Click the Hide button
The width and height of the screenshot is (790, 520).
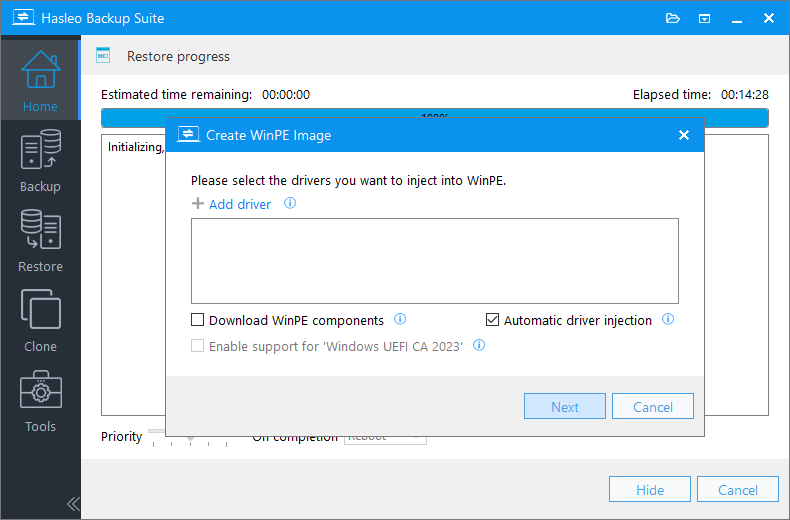click(x=649, y=489)
